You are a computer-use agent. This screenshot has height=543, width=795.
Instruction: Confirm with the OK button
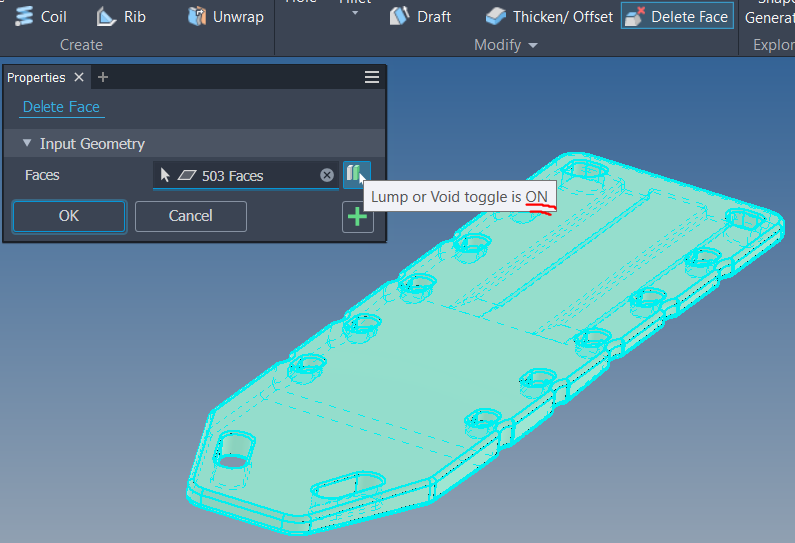click(69, 216)
